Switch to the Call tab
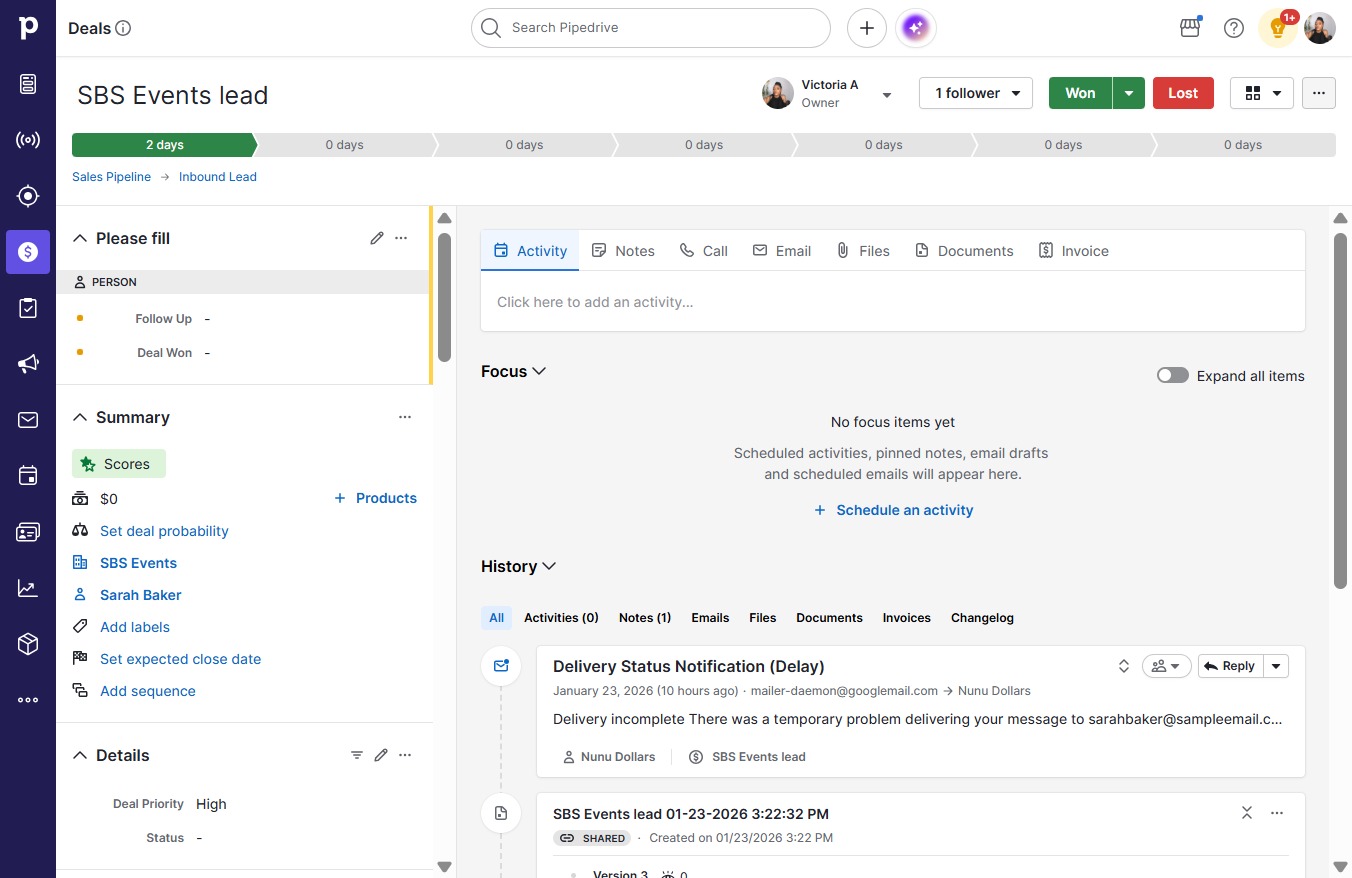The width and height of the screenshot is (1352, 878). click(x=704, y=251)
